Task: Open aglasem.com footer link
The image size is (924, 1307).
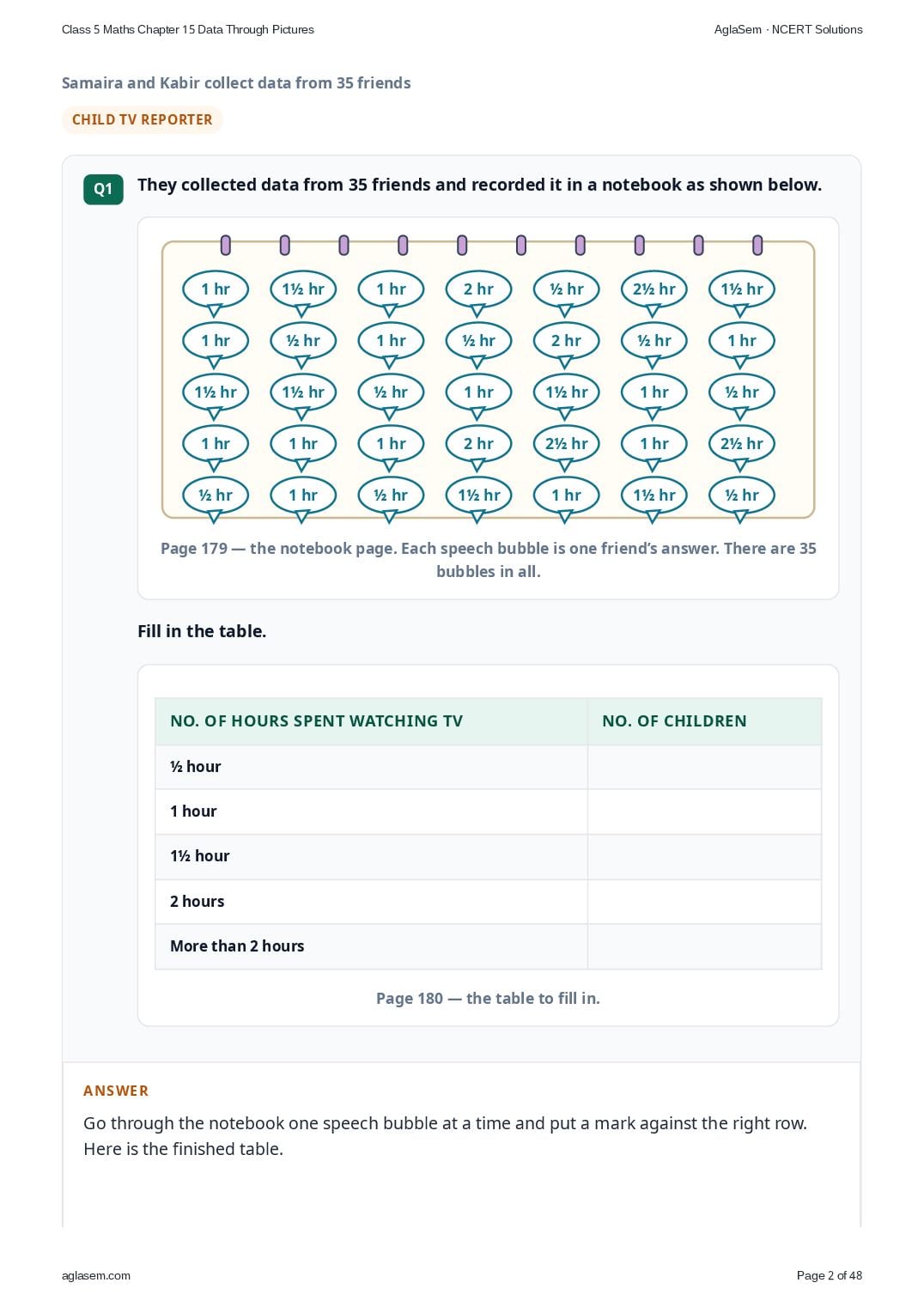Action: point(96,1275)
